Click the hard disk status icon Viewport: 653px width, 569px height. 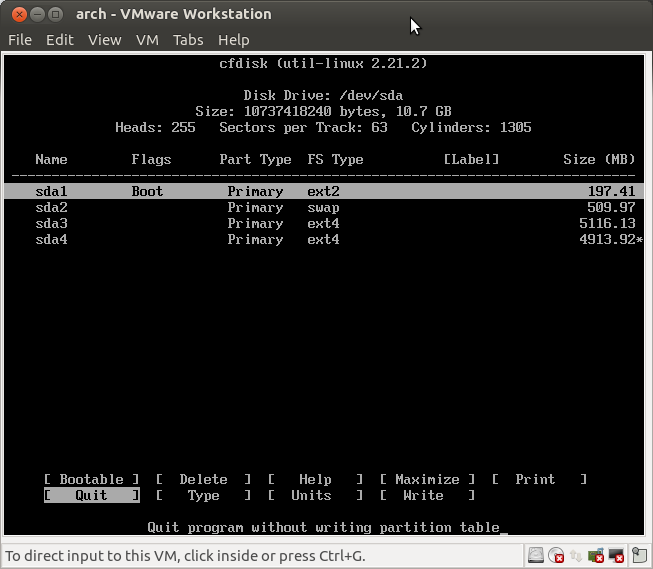[536, 555]
